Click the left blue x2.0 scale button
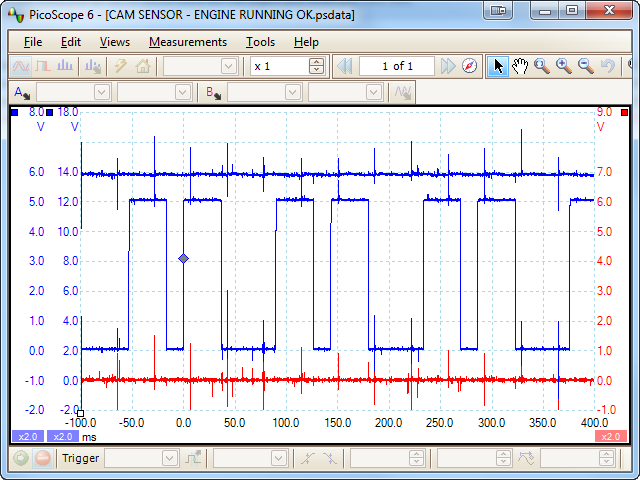 [x=26, y=436]
